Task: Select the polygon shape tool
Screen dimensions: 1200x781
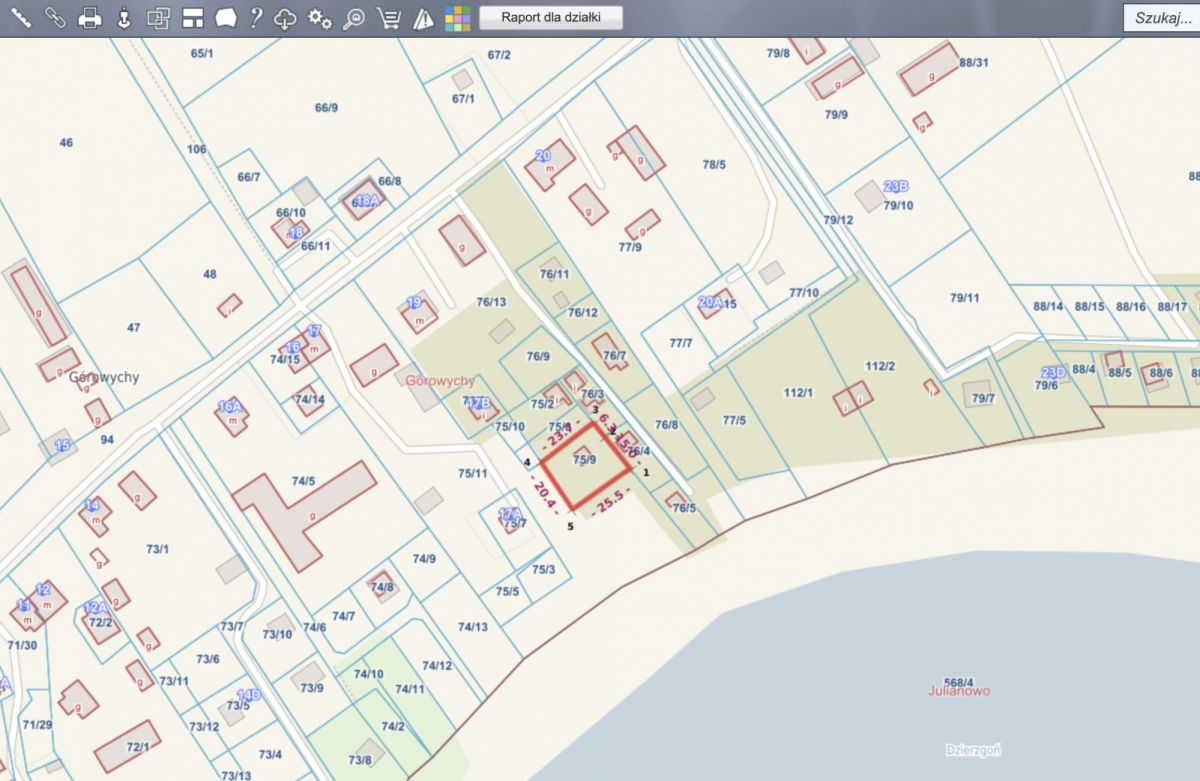Action: (227, 17)
